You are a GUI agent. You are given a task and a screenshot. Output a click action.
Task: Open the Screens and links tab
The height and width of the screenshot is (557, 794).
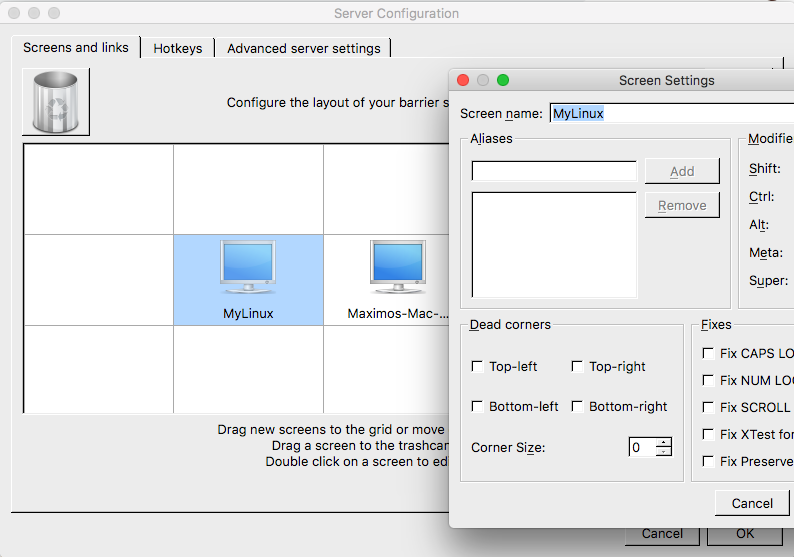(x=76, y=48)
